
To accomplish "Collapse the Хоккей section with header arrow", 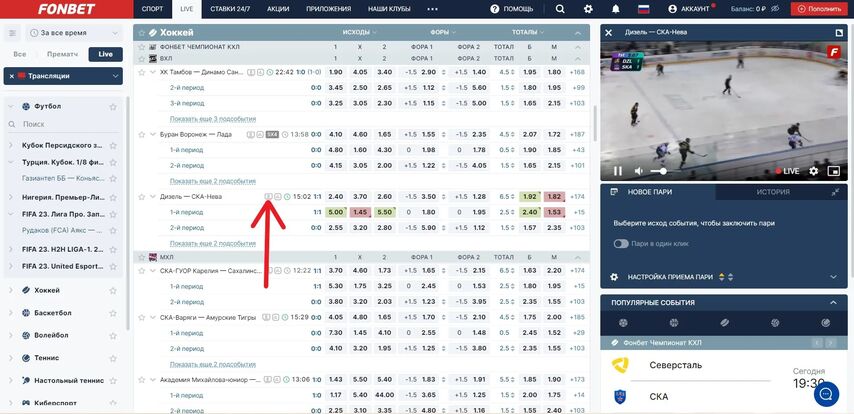I will point(578,33).
